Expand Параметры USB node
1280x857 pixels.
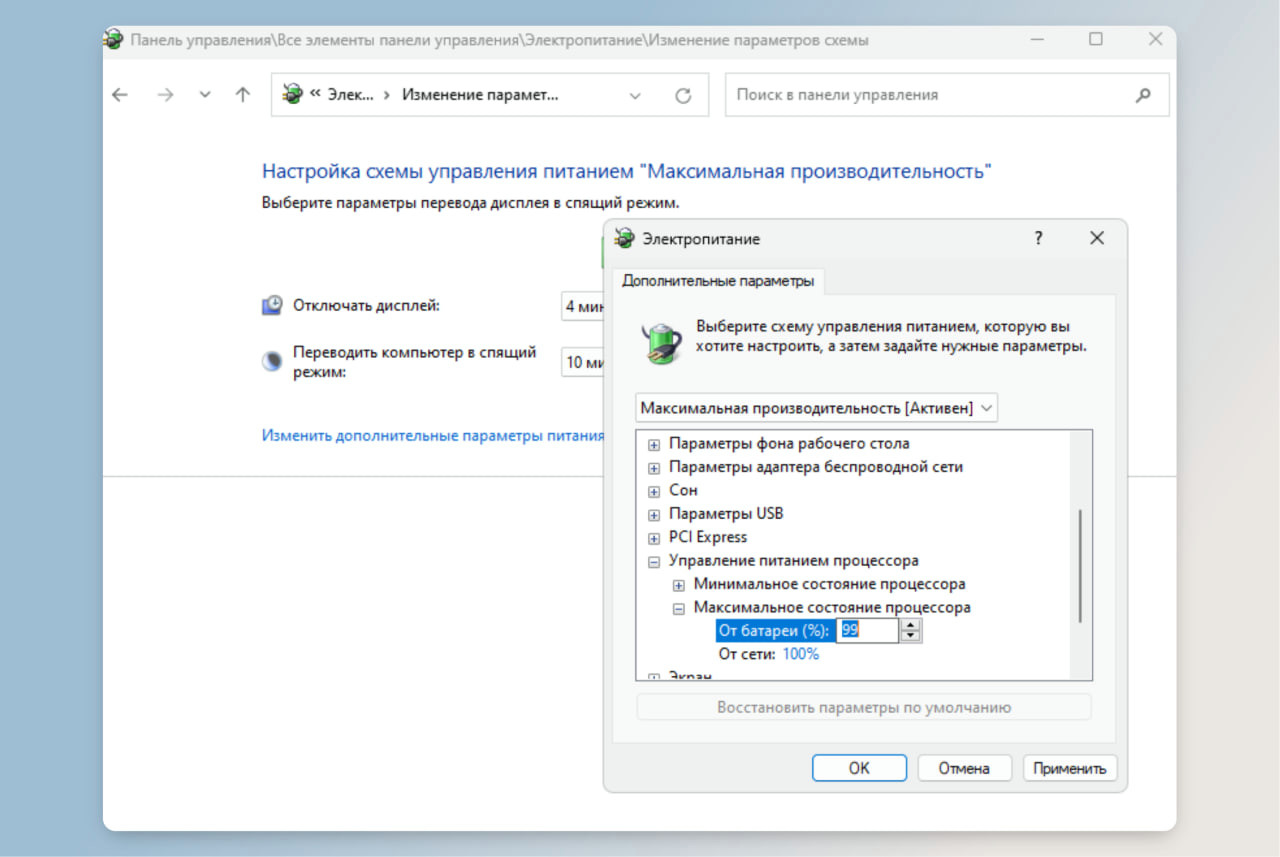(654, 514)
